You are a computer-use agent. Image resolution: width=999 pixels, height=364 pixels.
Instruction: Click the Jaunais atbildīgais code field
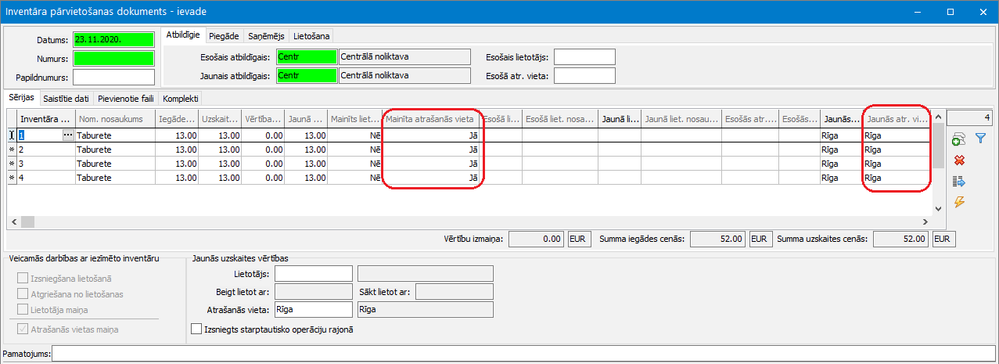pyautogui.click(x=306, y=75)
